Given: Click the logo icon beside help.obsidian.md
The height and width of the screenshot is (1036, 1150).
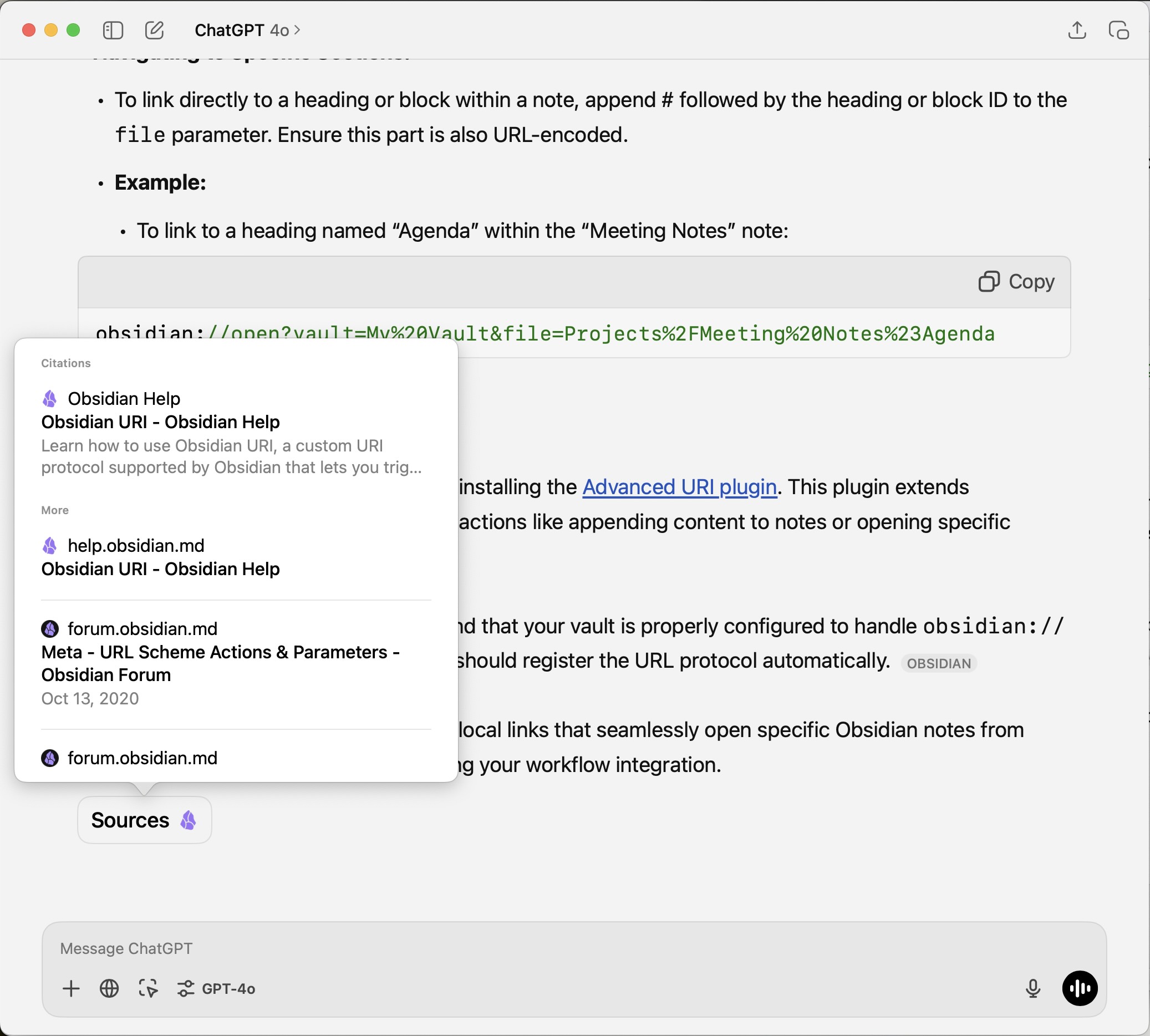Looking at the screenshot, I should [50, 546].
